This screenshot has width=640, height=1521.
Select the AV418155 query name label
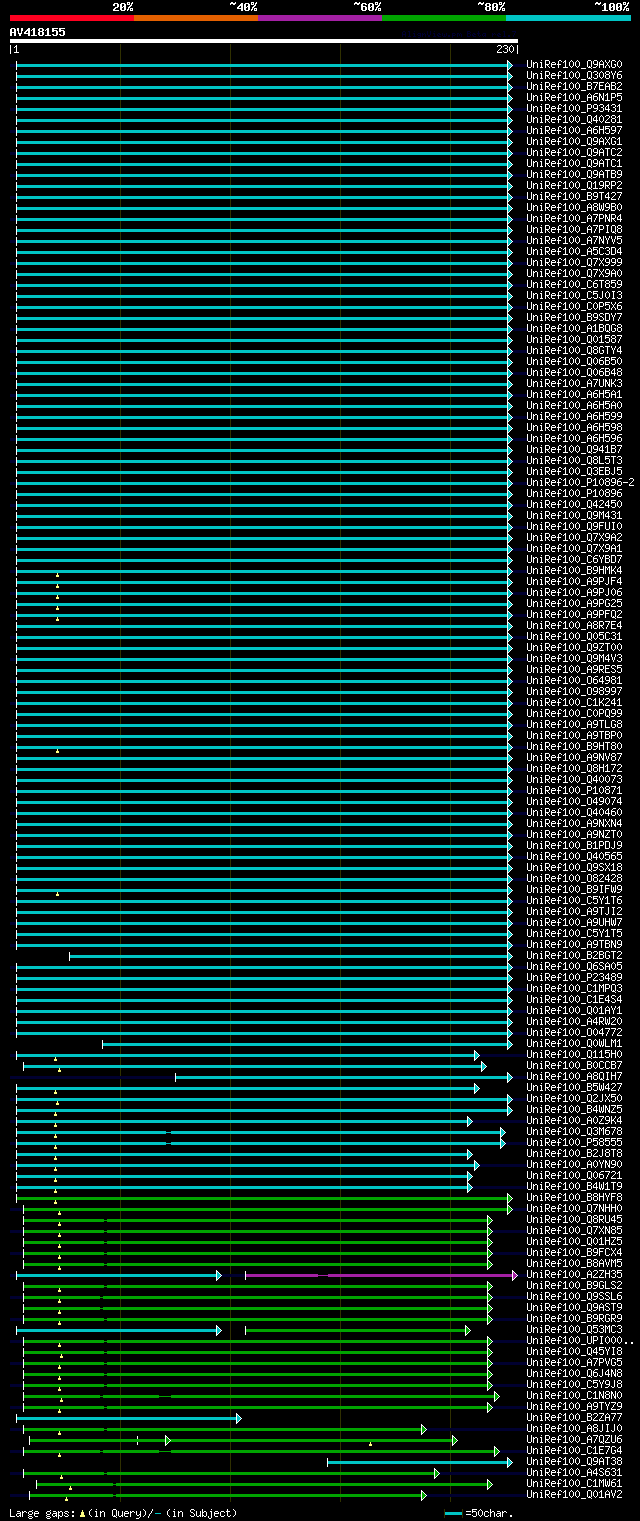(x=38, y=32)
